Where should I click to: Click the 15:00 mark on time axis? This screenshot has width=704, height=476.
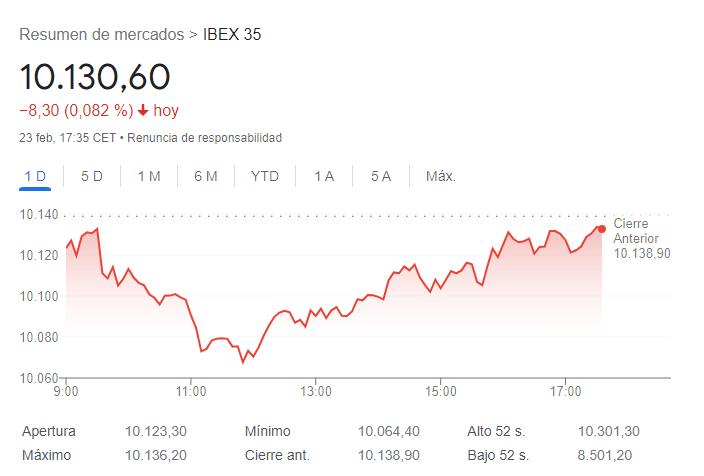pyautogui.click(x=440, y=390)
